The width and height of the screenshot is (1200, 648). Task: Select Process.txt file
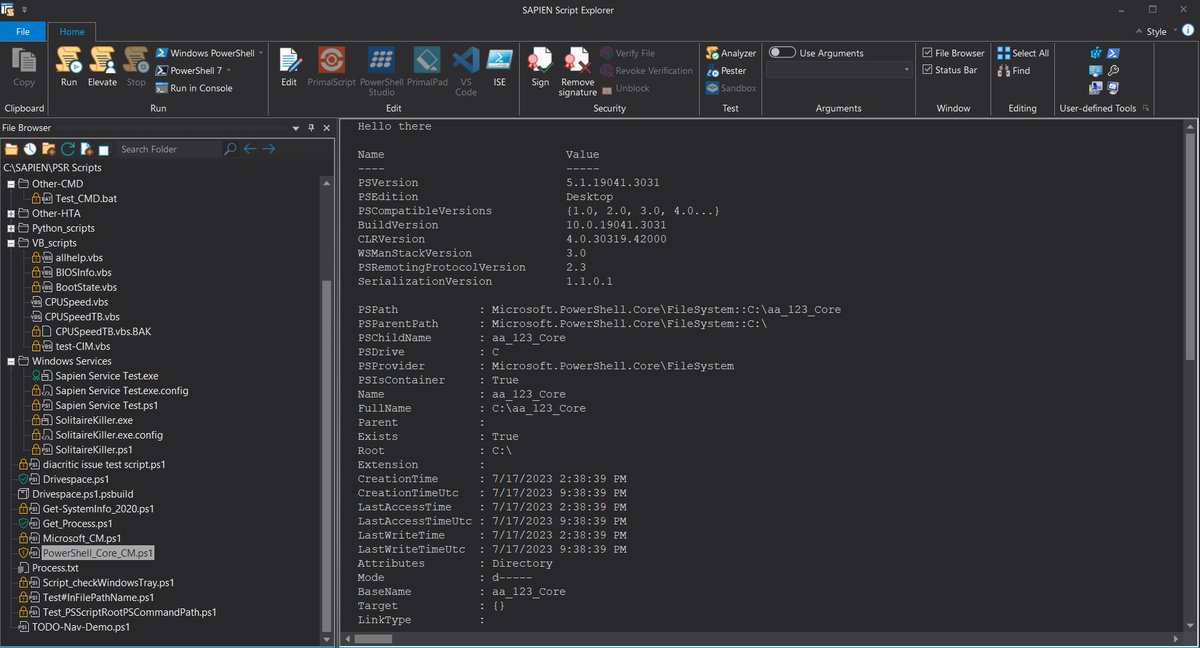tap(55, 568)
